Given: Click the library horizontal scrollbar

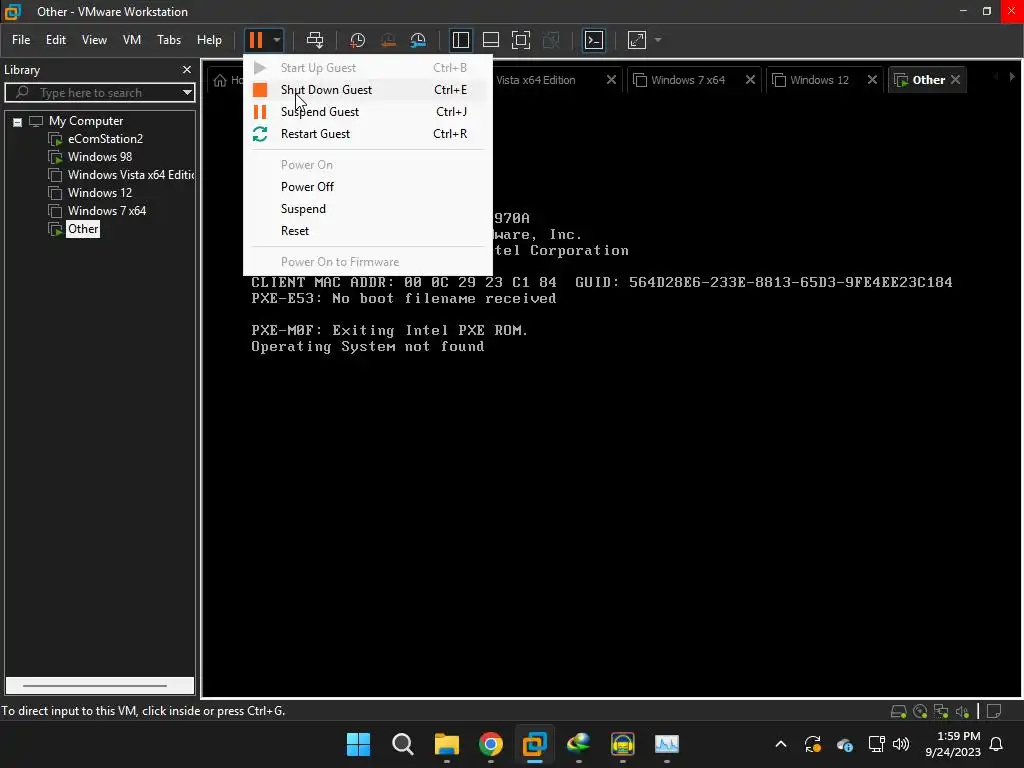Looking at the screenshot, I should tap(95, 686).
